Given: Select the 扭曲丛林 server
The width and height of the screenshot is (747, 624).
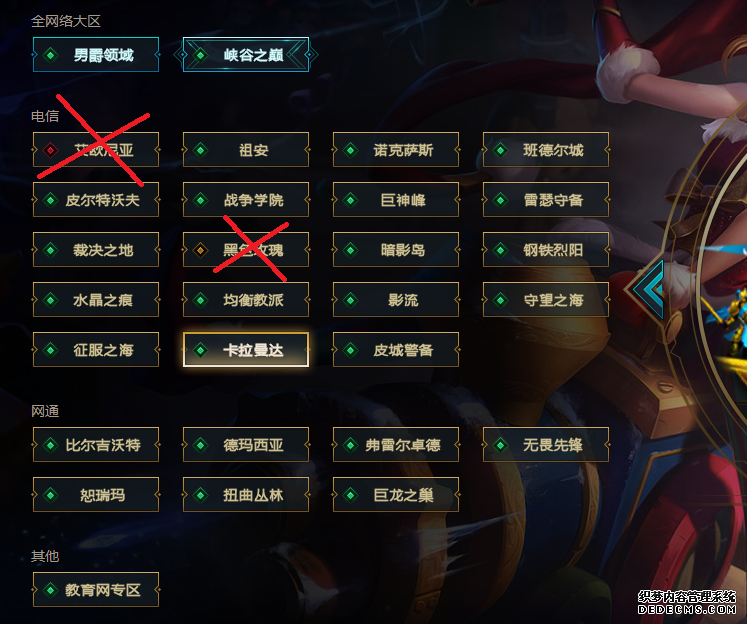Looking at the screenshot, I should point(246,495).
